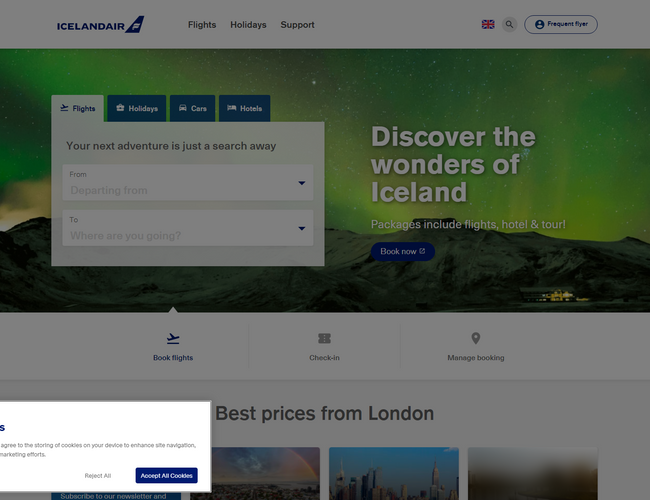Click the Departing from input field
Viewport: 650px width, 500px height.
pyautogui.click(x=188, y=182)
